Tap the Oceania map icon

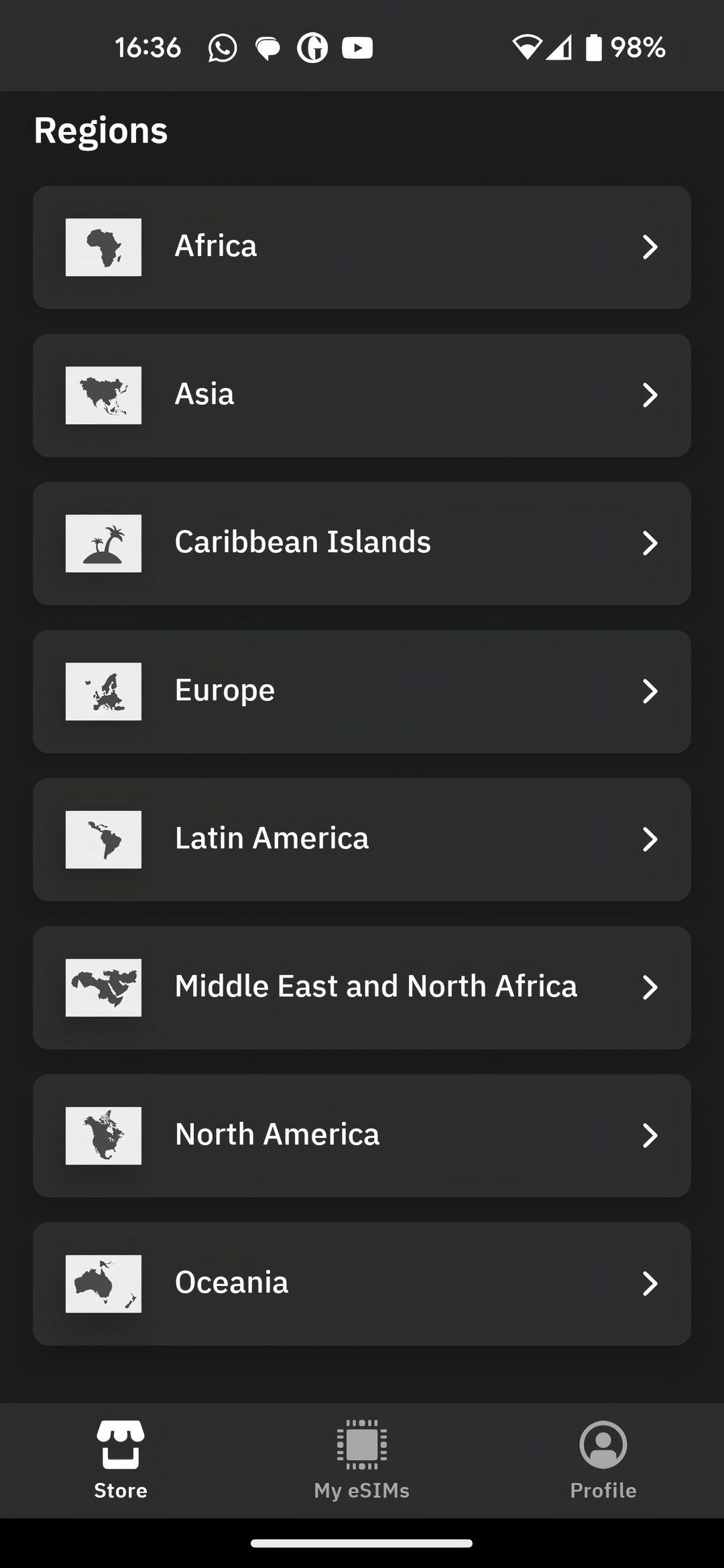[x=103, y=1284]
